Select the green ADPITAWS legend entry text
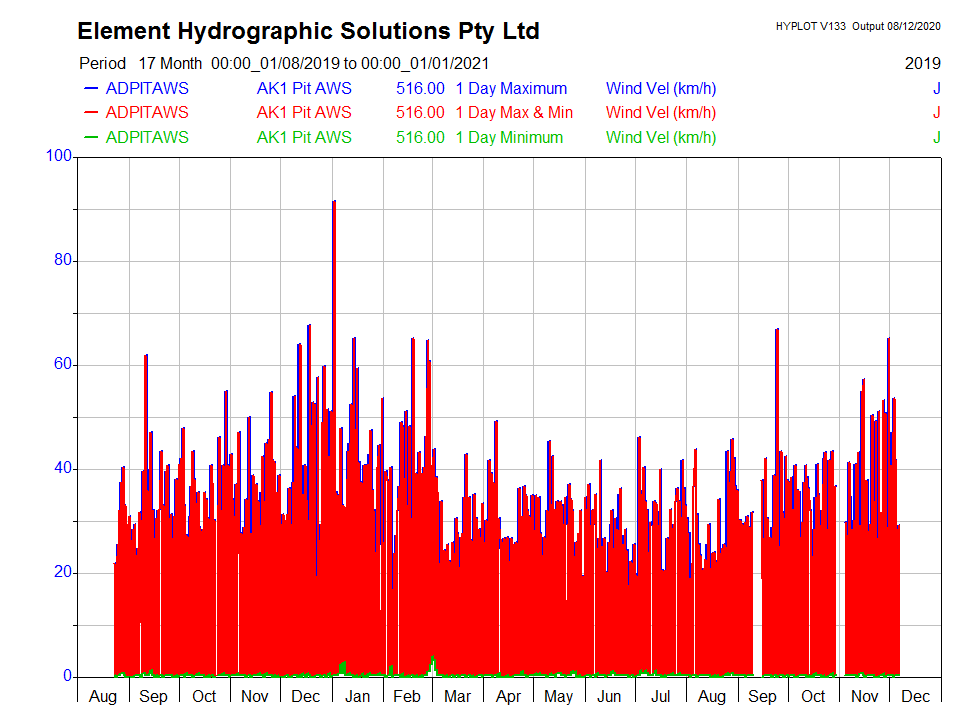 (146, 138)
